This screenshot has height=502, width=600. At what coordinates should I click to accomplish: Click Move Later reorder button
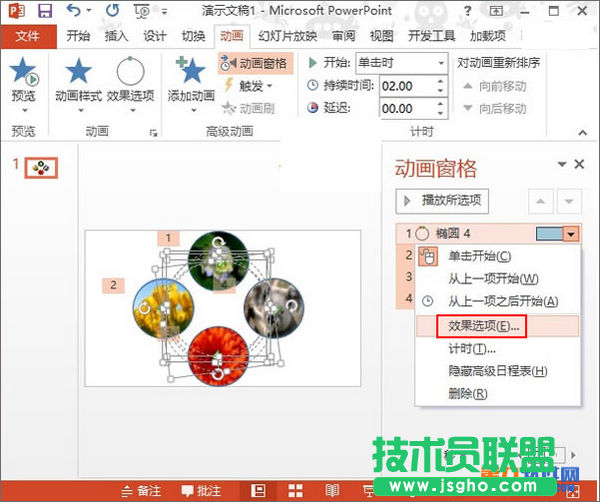494,109
